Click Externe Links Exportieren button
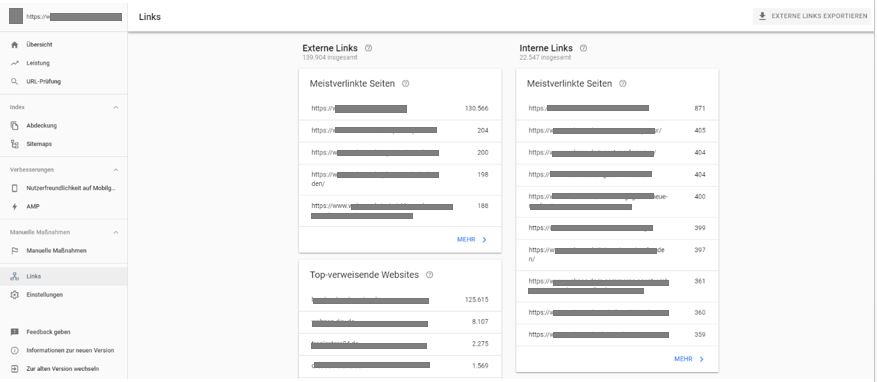The image size is (877, 382). point(813,16)
